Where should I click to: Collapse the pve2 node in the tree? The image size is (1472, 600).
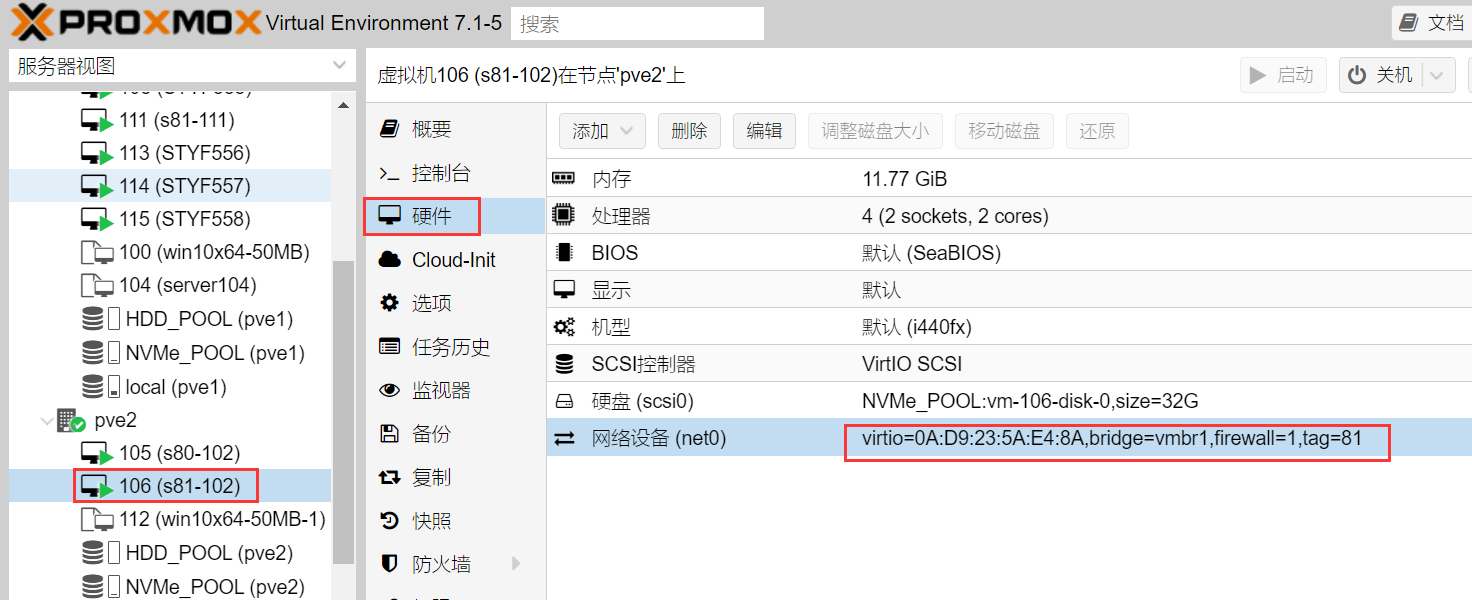[47, 420]
